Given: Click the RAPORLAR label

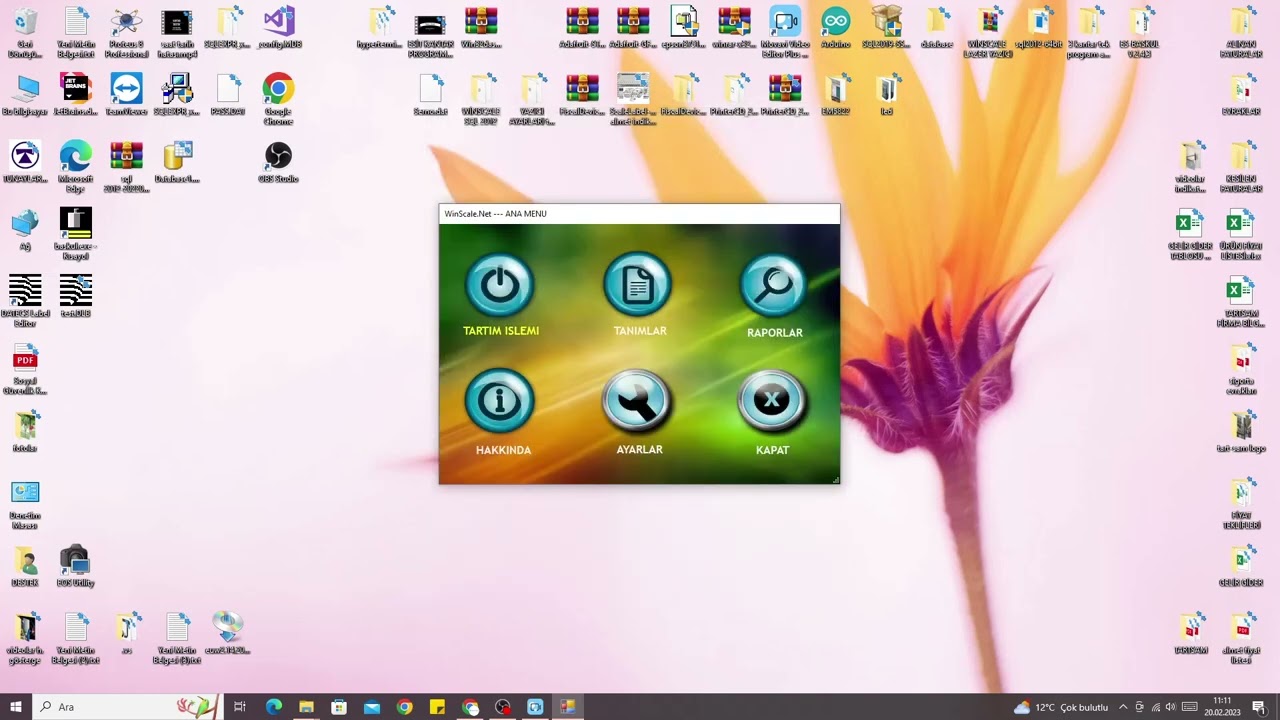Looking at the screenshot, I should click(775, 333).
